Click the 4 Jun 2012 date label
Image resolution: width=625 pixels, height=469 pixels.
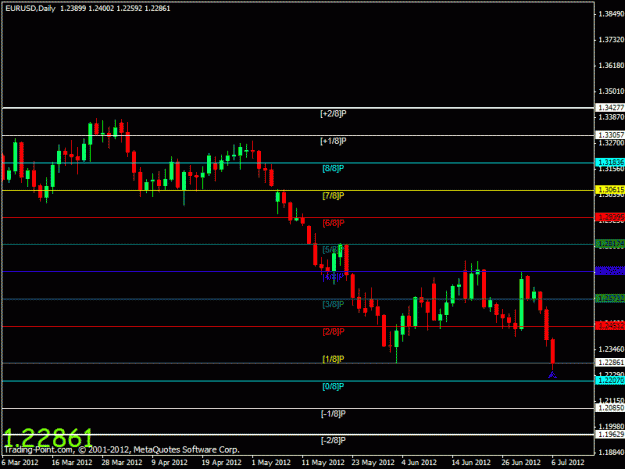(x=419, y=462)
